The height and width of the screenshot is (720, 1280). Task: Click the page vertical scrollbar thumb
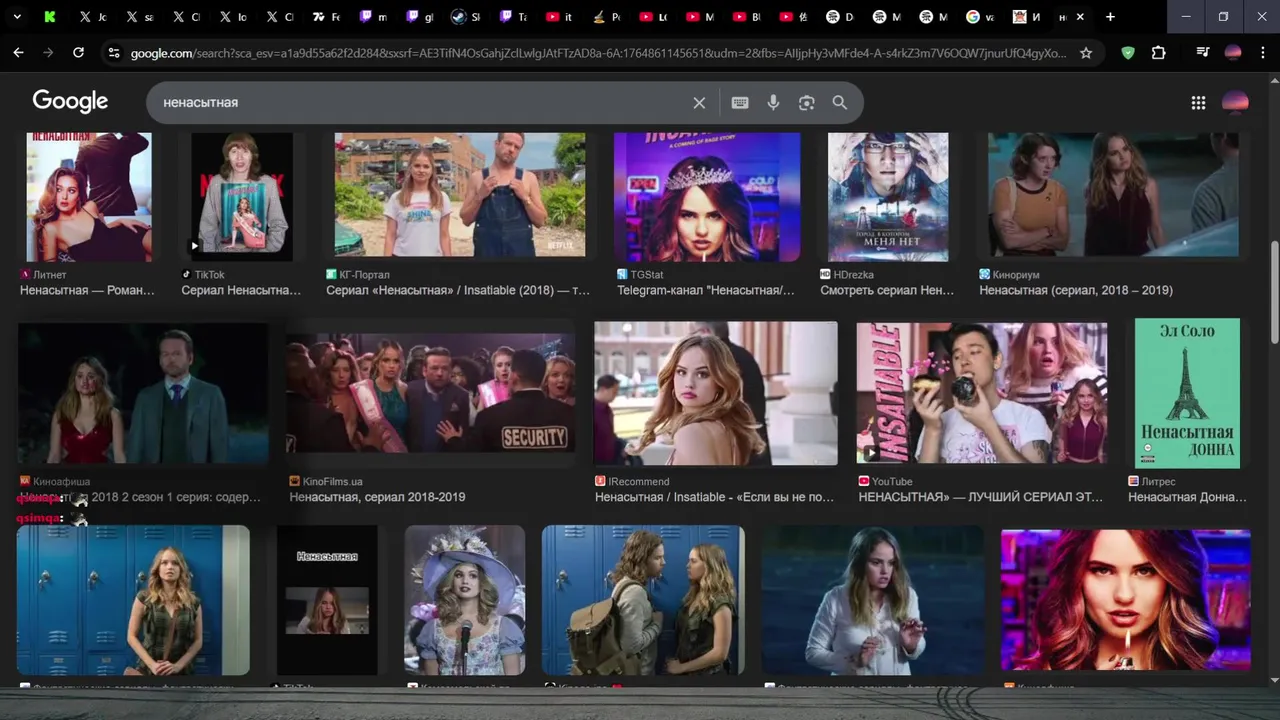coord(1274,292)
